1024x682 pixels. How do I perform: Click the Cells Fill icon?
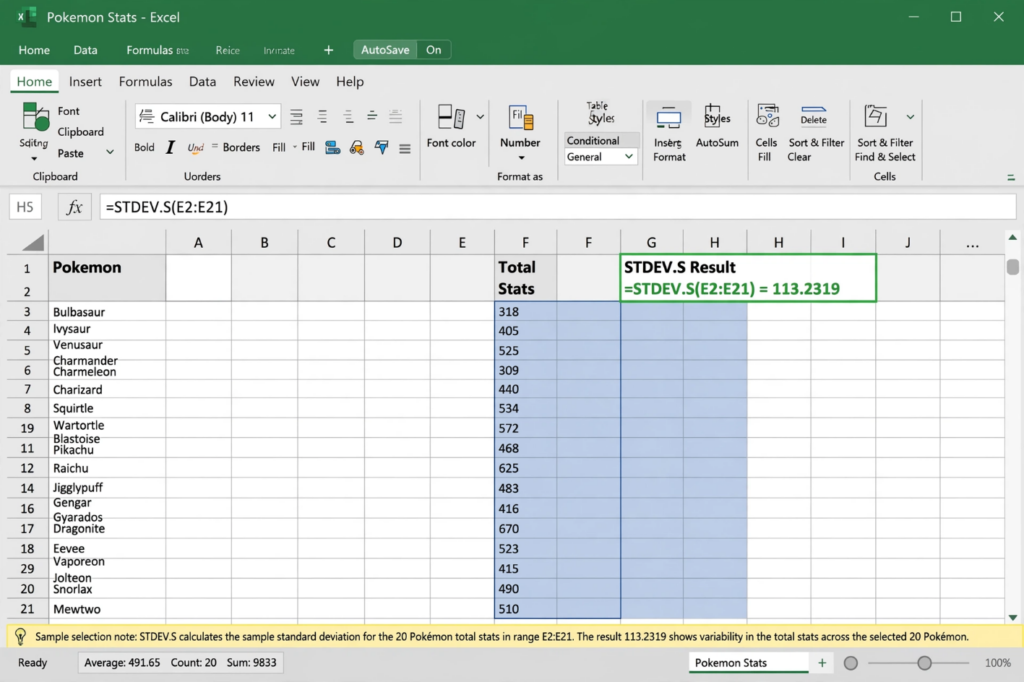pyautogui.click(x=767, y=116)
